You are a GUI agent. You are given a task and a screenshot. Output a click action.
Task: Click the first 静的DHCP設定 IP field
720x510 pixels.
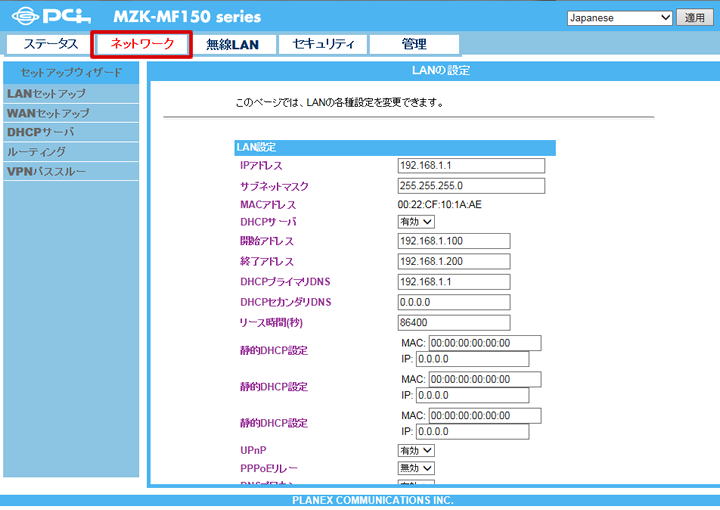(x=472, y=359)
